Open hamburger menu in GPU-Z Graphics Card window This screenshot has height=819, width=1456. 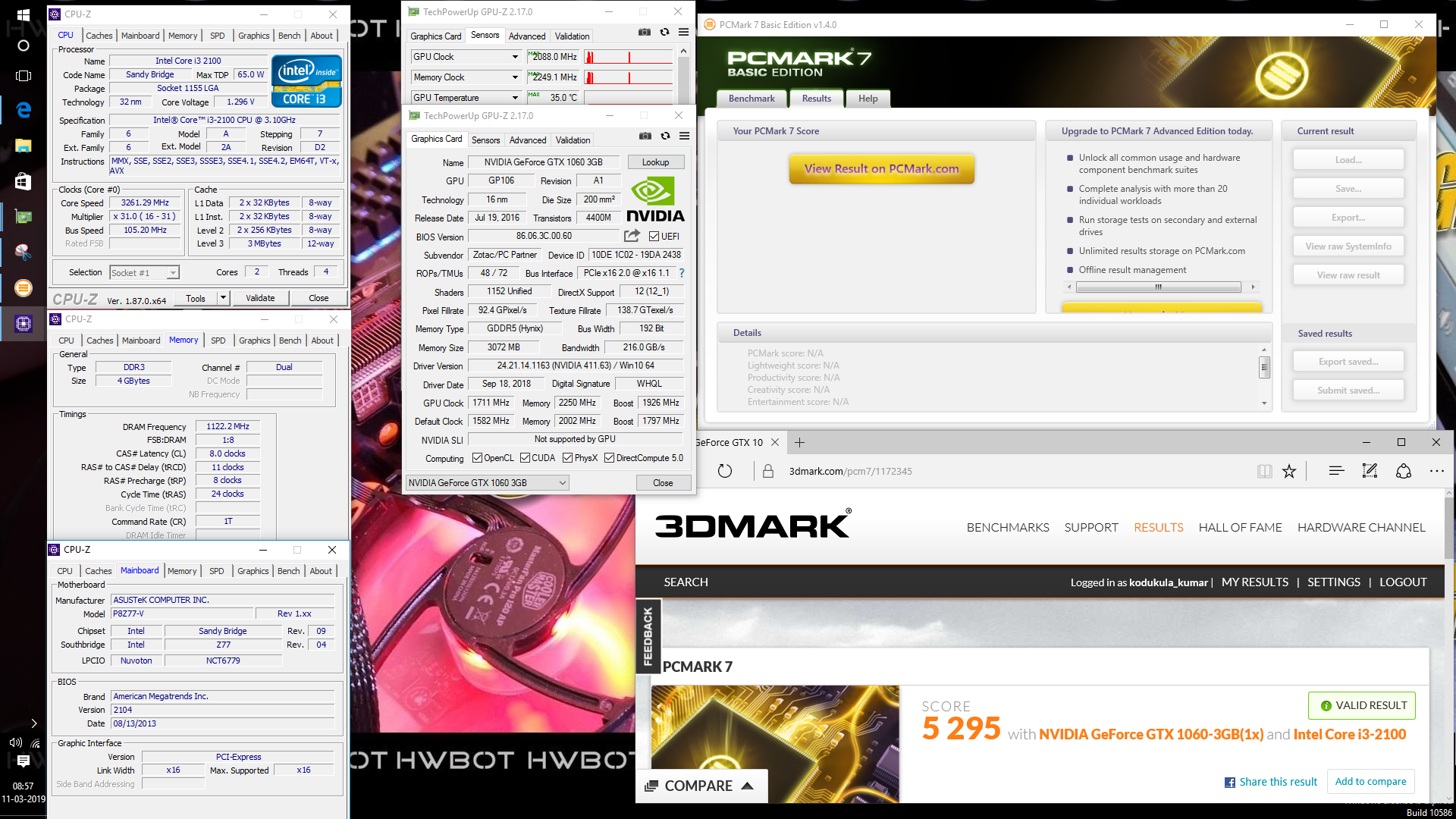[684, 136]
